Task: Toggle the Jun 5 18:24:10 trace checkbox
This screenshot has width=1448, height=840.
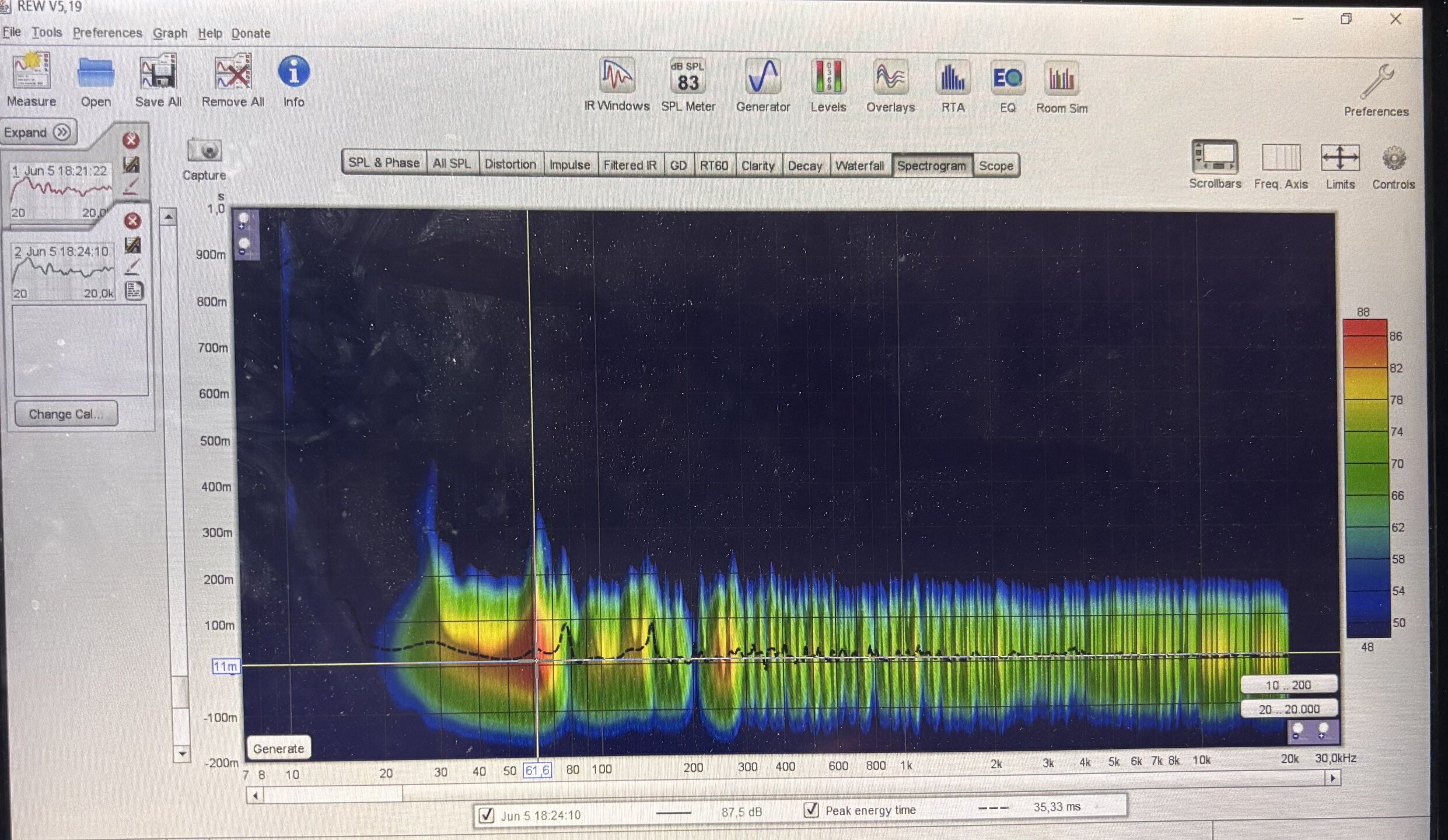Action: [x=486, y=815]
